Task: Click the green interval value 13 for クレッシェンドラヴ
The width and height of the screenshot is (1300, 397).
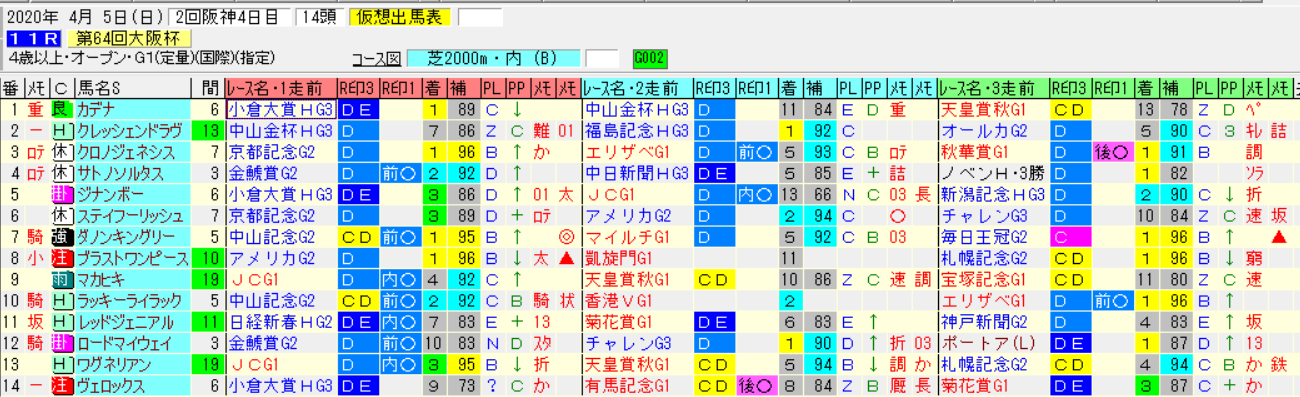Action: (208, 130)
